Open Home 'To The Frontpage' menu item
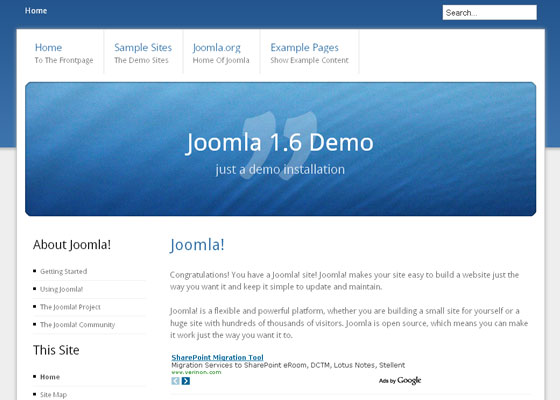560x400 pixels. pos(64,53)
